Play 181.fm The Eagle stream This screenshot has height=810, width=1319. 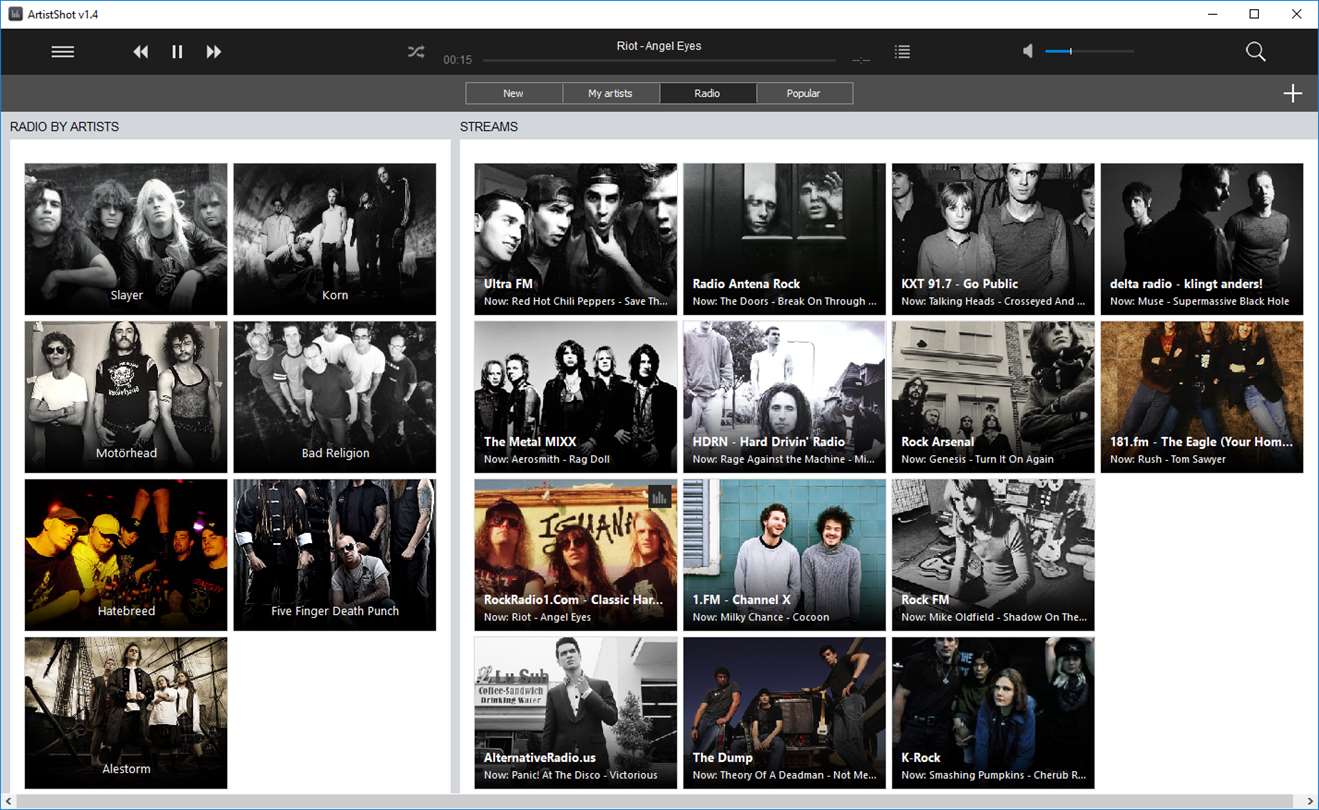(x=1202, y=397)
